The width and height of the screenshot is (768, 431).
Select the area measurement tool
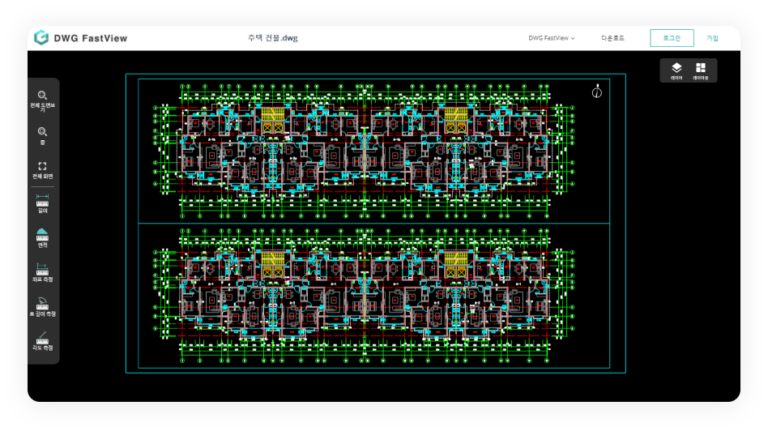coord(43,238)
